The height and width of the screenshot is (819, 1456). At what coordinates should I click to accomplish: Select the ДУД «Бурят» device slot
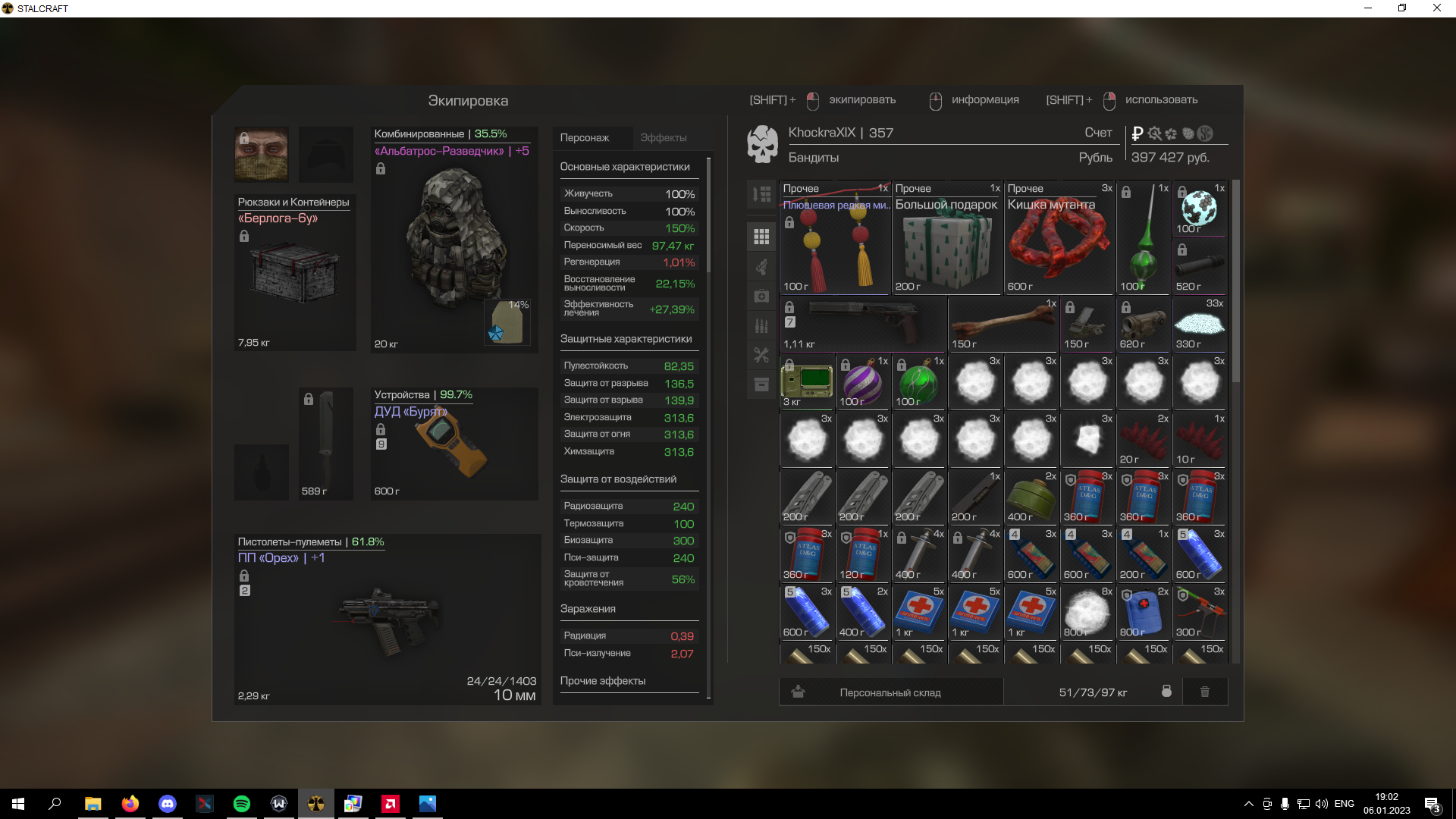[x=454, y=444]
